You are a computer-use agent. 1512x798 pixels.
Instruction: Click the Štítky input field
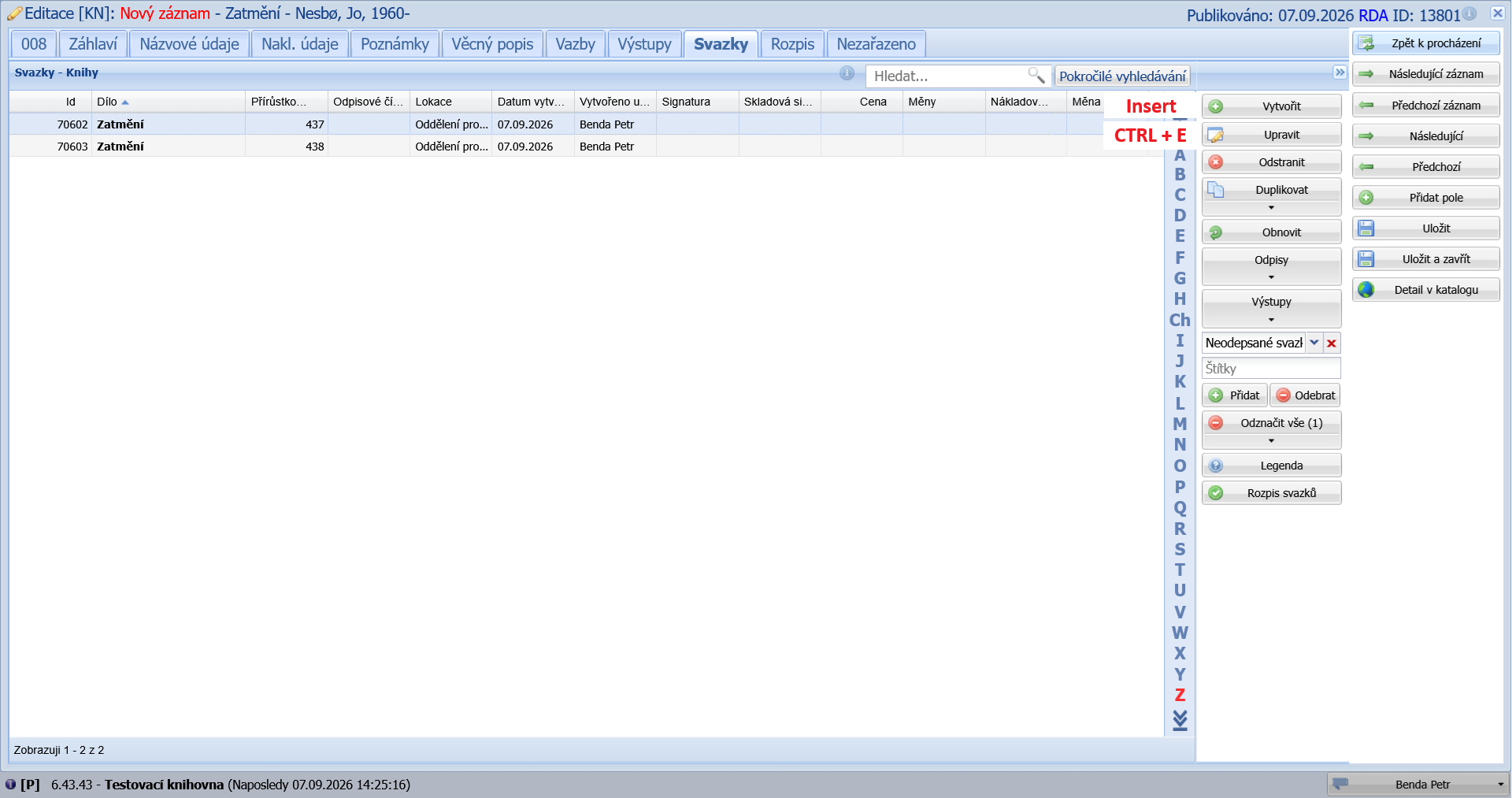pos(1271,369)
